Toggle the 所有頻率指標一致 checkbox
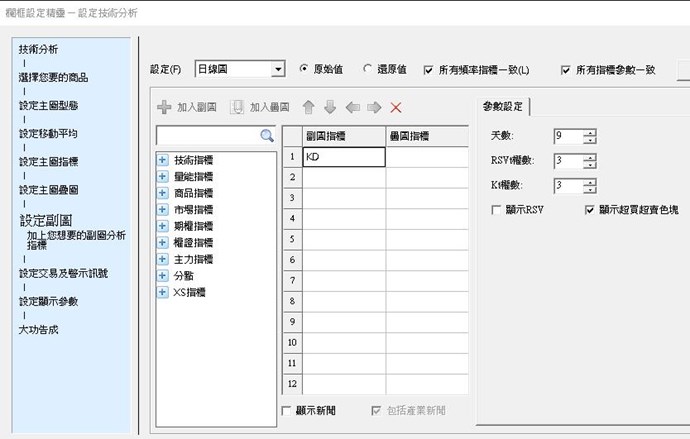The image size is (690, 439). click(429, 70)
